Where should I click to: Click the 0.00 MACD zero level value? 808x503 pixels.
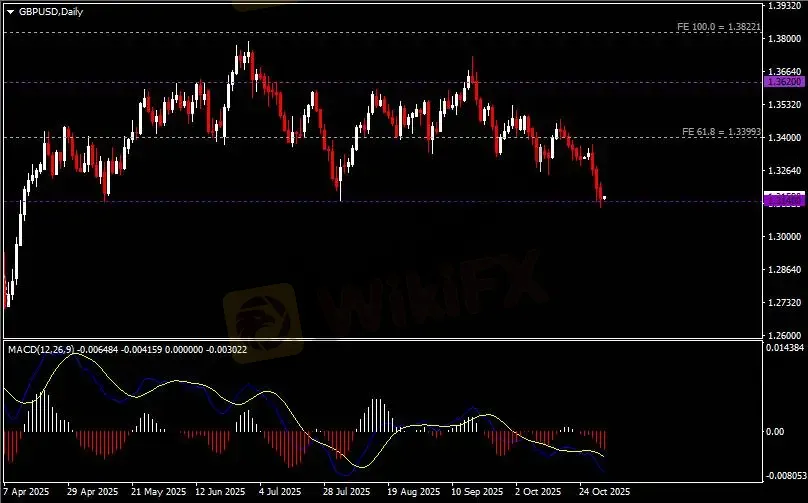(776, 431)
